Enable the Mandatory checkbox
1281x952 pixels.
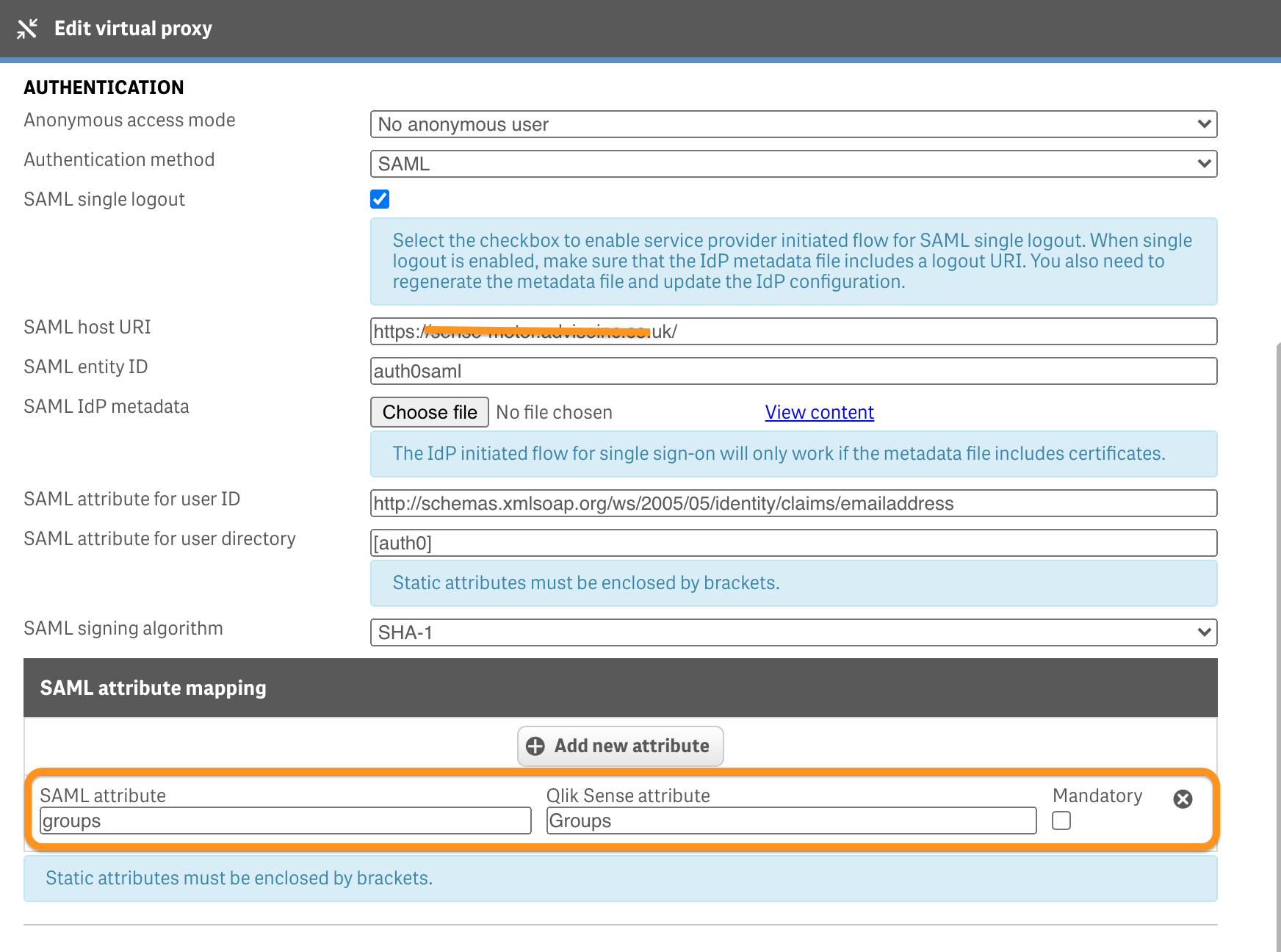point(1061,821)
